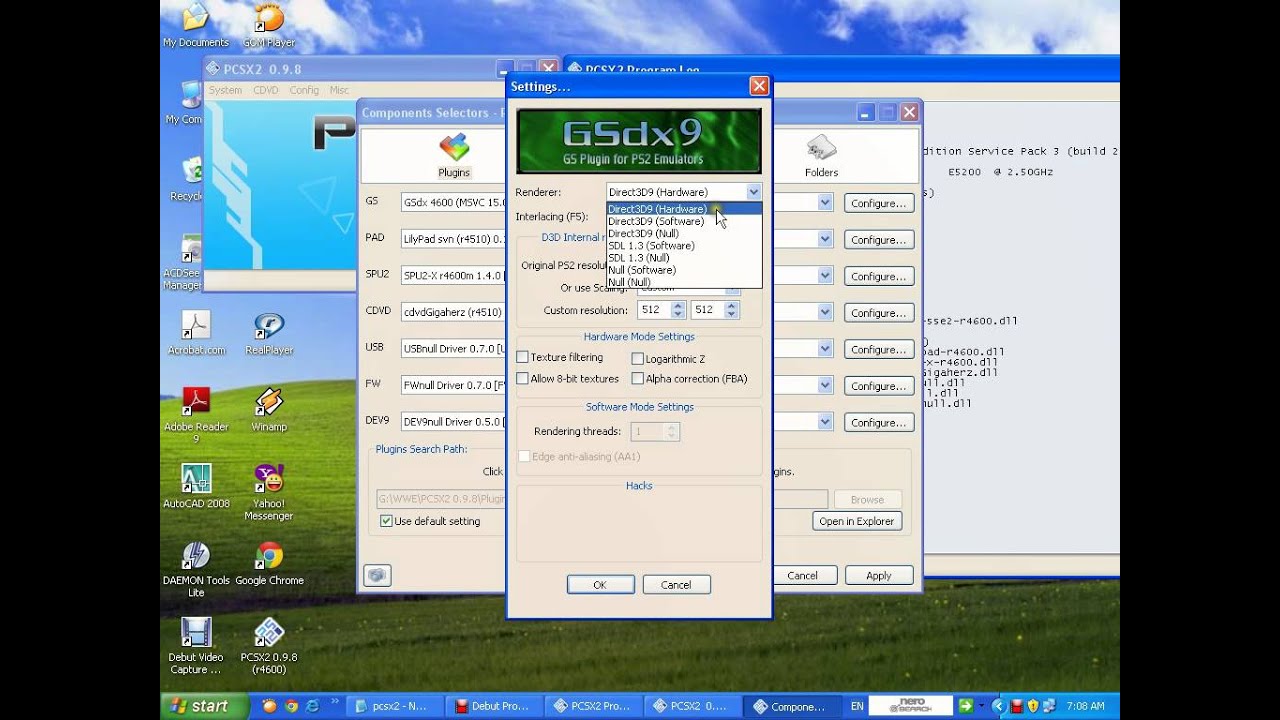Select Direct3D9 (Hardware) renderer option
Image resolution: width=1280 pixels, height=720 pixels.
point(684,209)
